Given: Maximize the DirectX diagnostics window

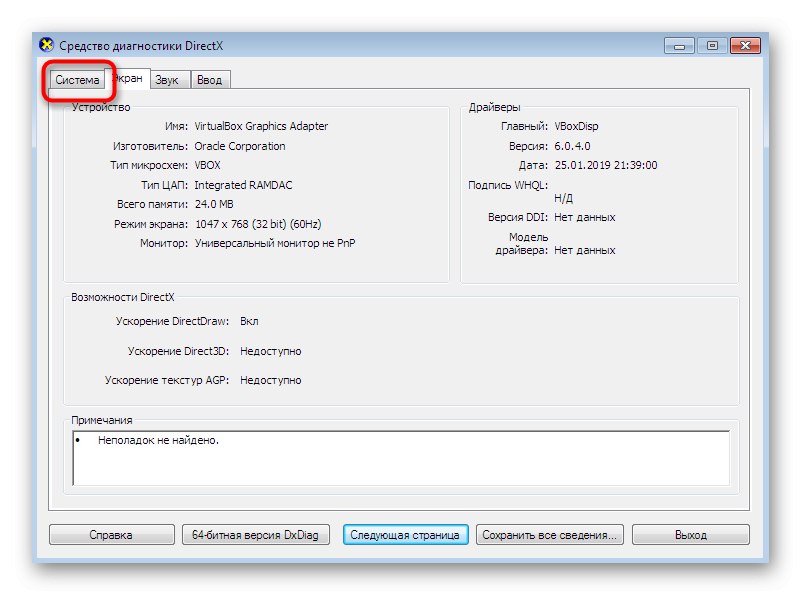Looking at the screenshot, I should [x=711, y=45].
